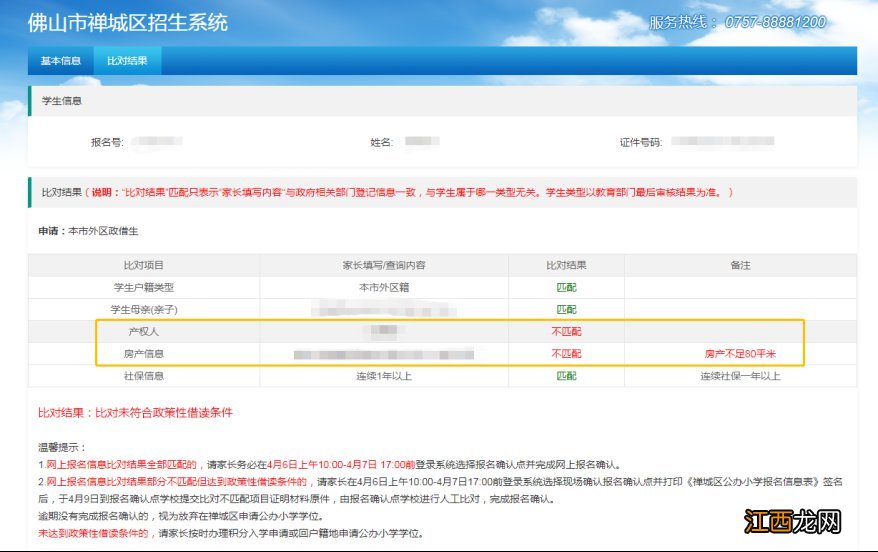Select the 学生户籍类型 row label
Image resolution: width=878 pixels, height=552 pixels.
[x=143, y=287]
